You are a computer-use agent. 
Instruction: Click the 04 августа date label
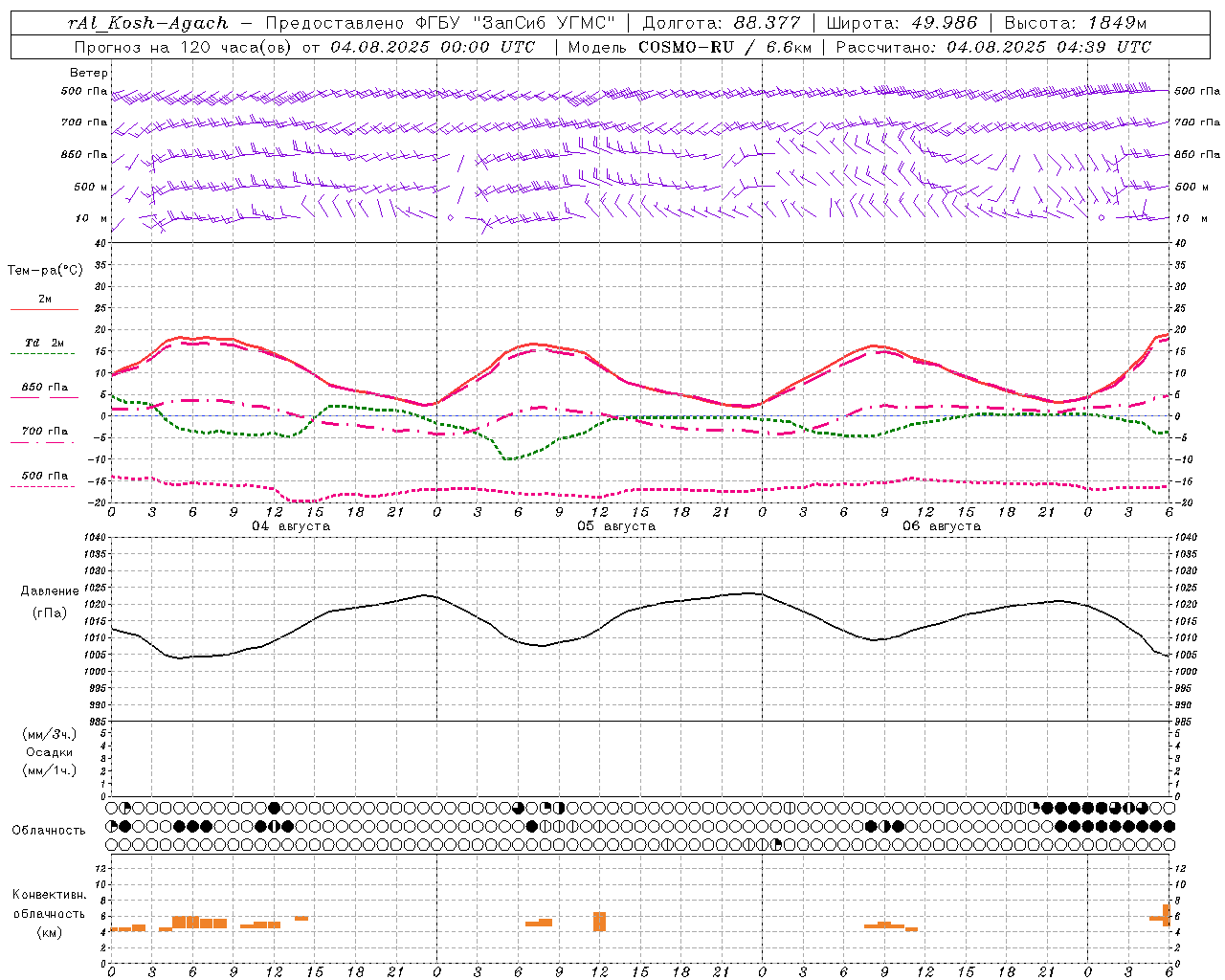pos(291,526)
